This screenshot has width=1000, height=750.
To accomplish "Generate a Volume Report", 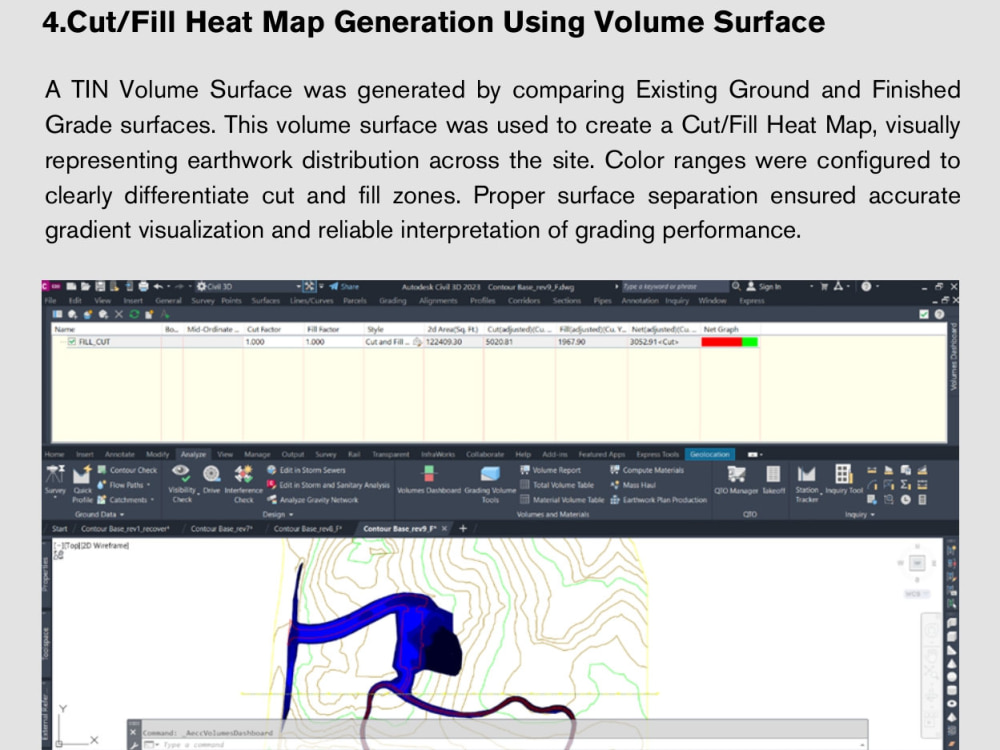I will tap(550, 470).
